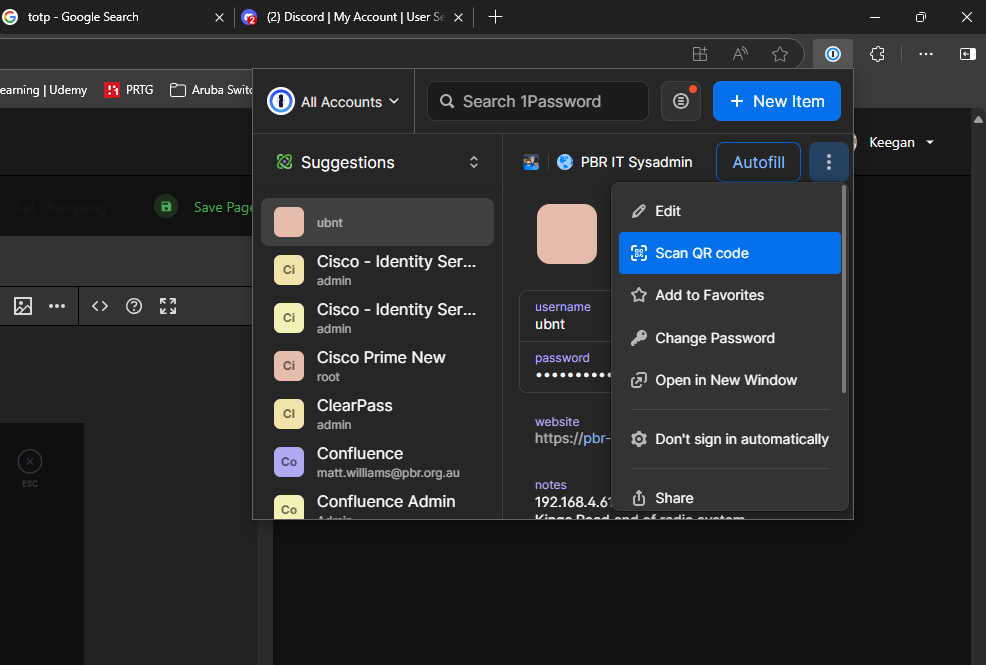The image size is (986, 665).
Task: Click the New Item button
Action: click(777, 101)
